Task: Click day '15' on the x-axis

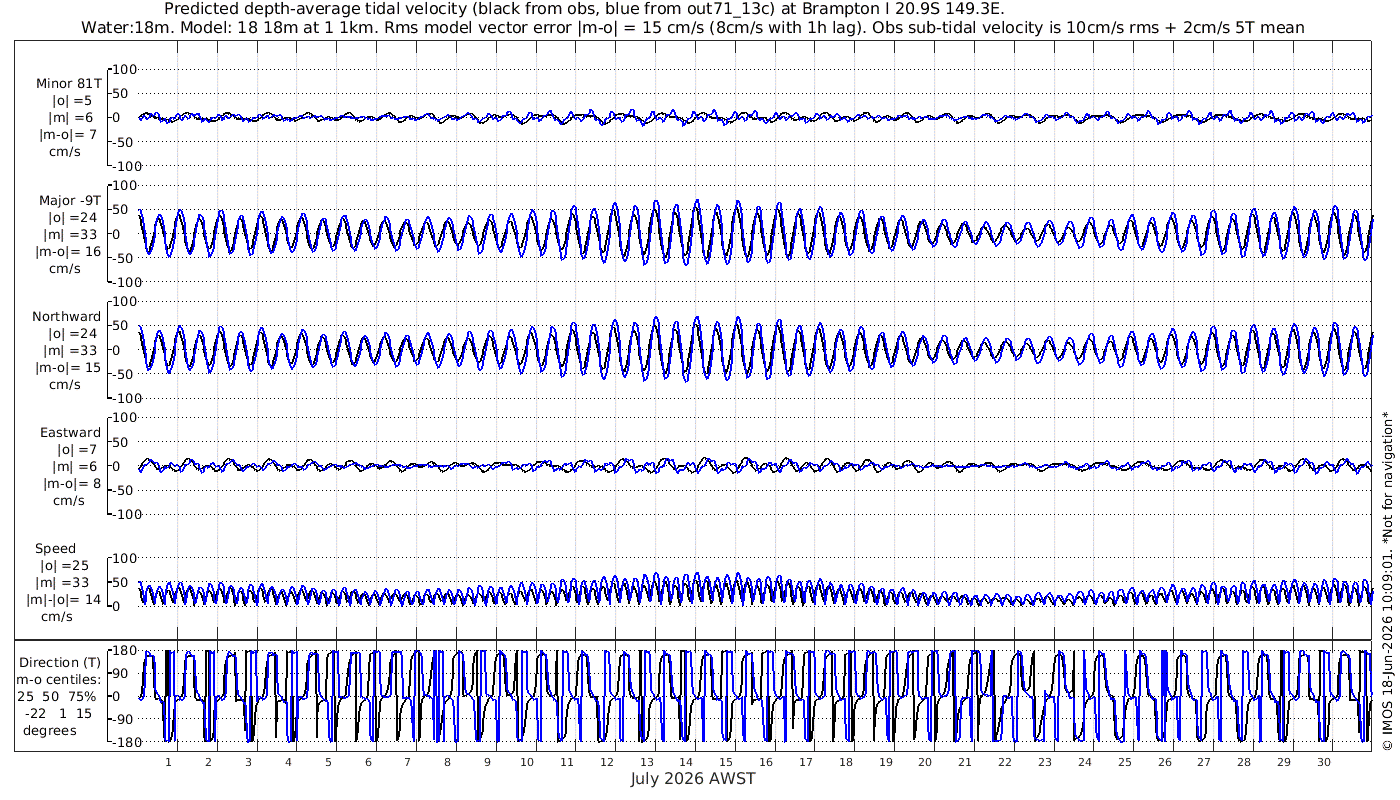Action: 726,761
